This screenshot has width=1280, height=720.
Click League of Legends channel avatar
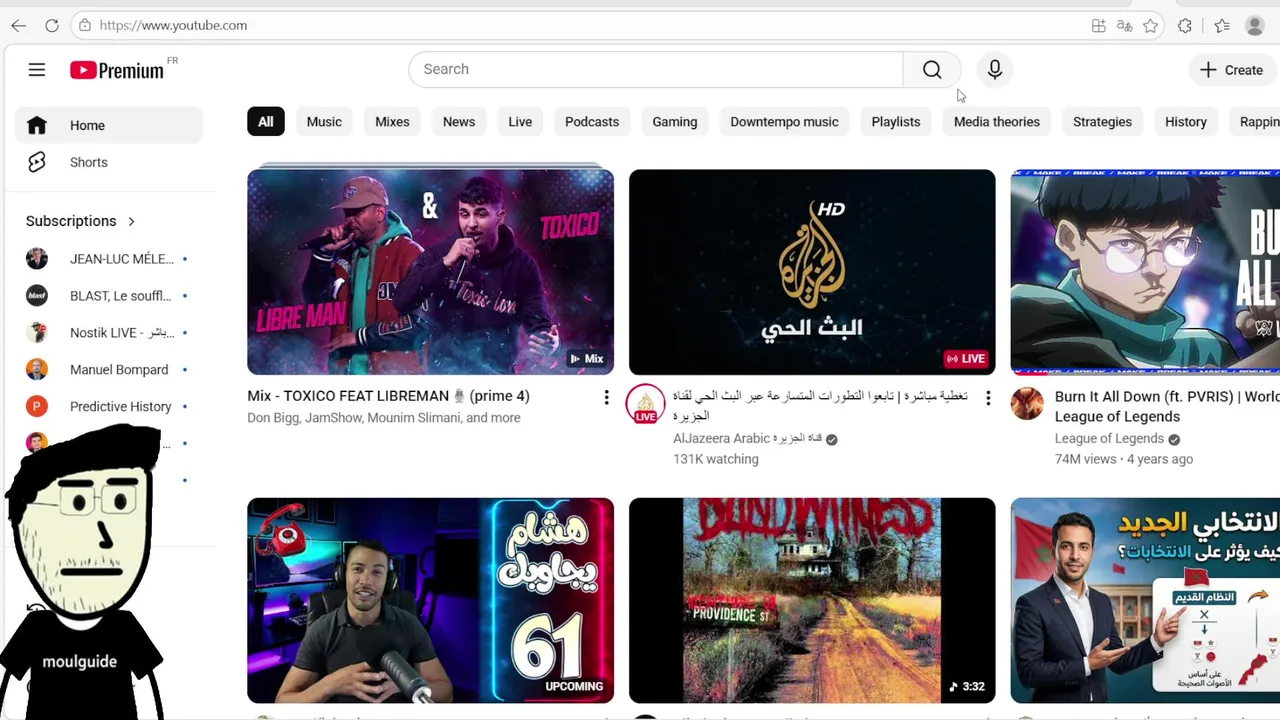tap(1027, 404)
